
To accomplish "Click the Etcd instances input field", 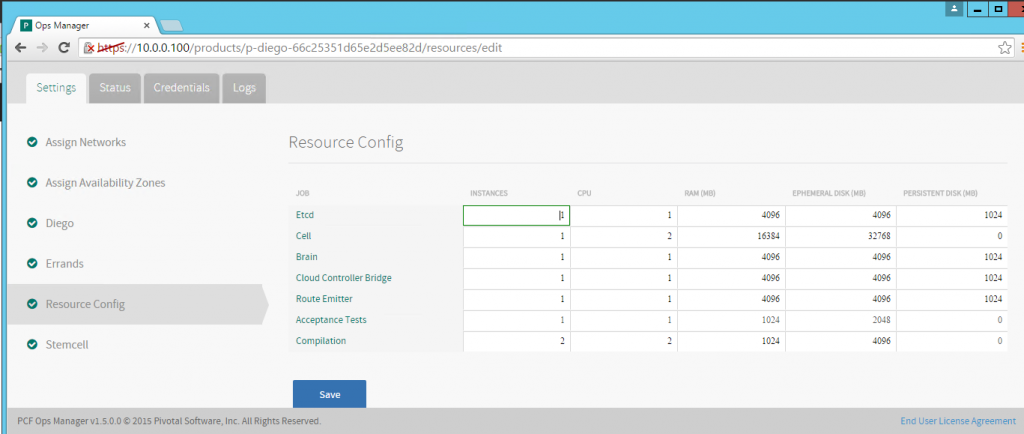I will tap(517, 215).
